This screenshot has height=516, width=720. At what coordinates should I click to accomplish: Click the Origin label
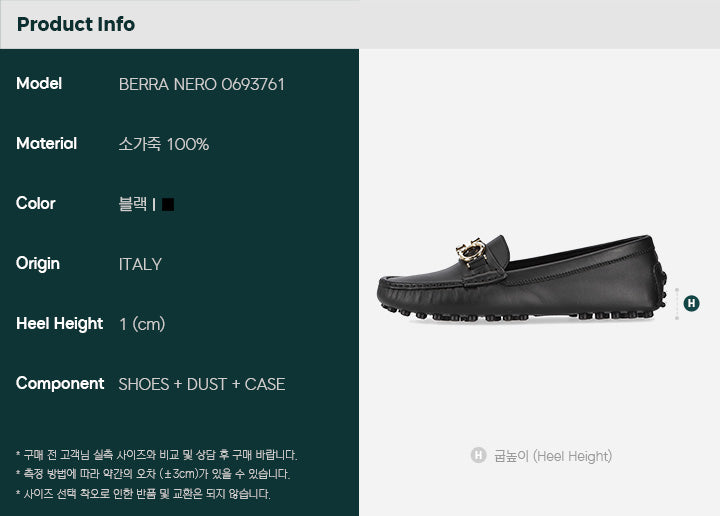[x=38, y=264]
